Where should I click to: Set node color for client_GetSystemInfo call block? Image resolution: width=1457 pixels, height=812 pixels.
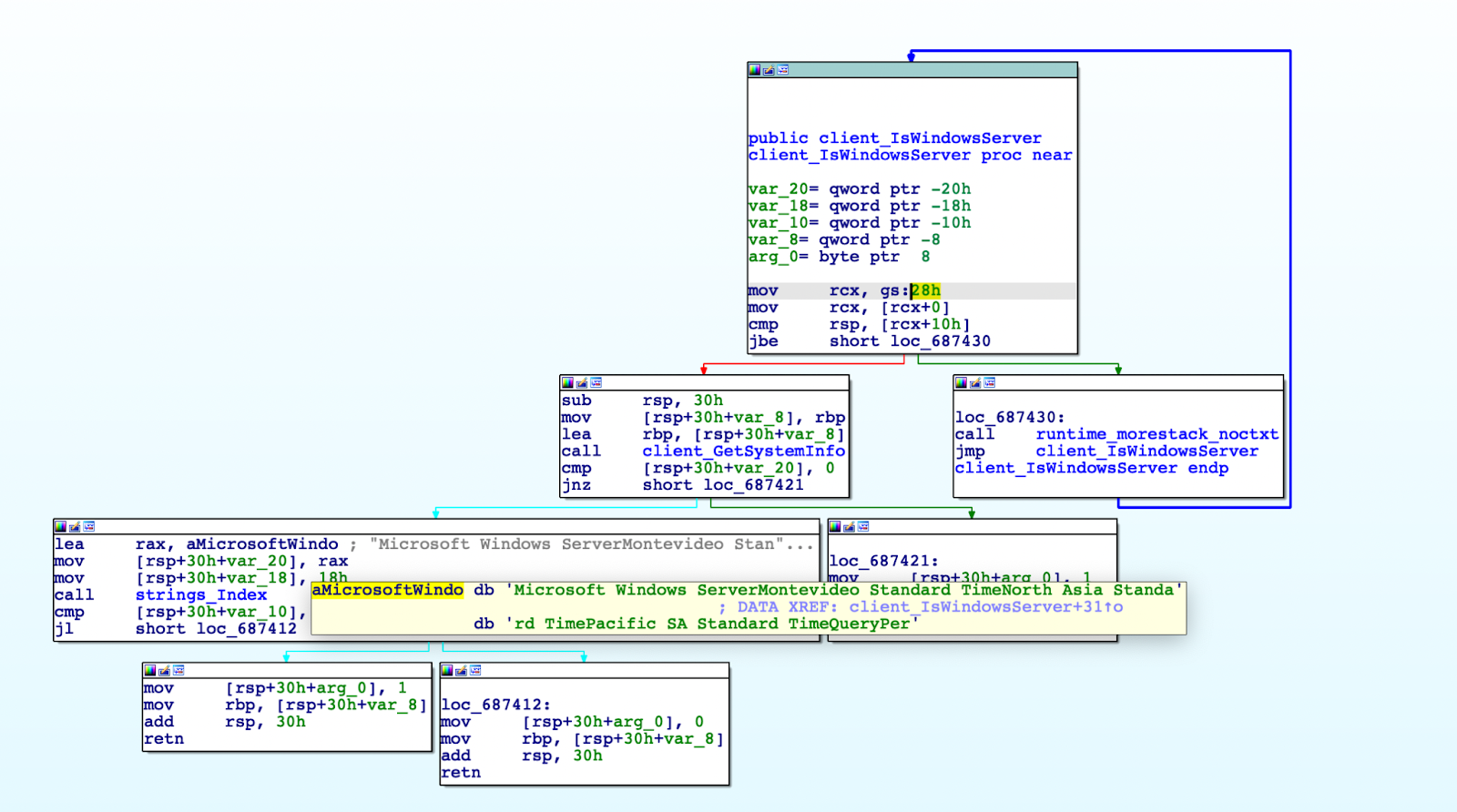click(x=567, y=383)
